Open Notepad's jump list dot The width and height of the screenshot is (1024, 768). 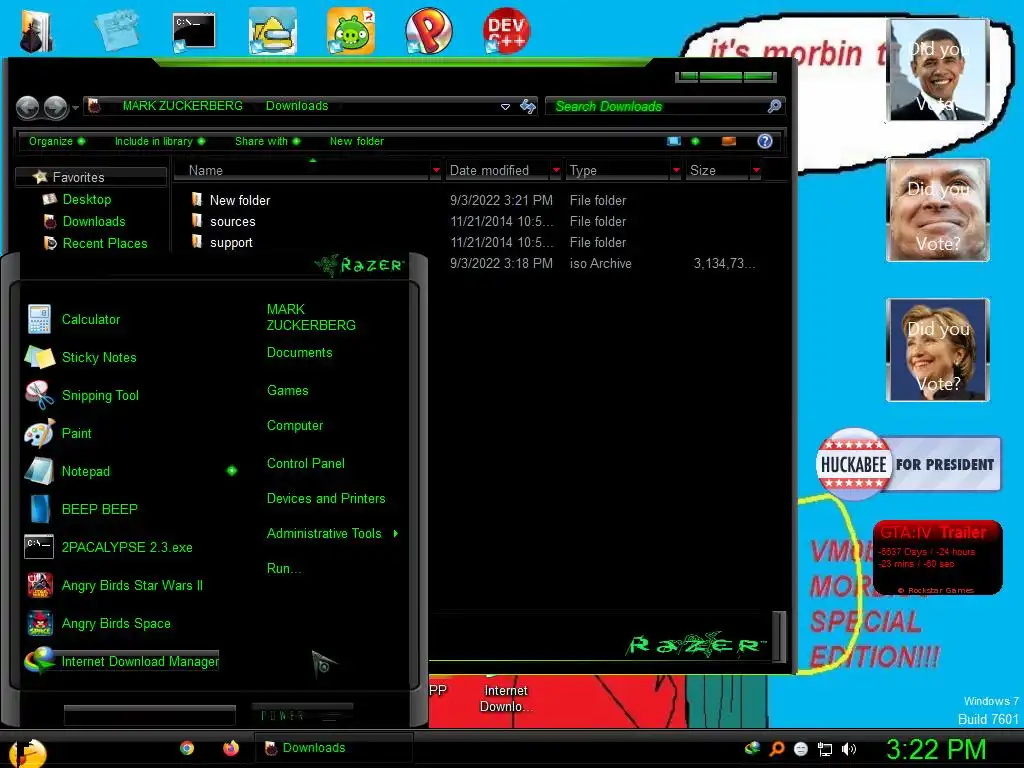click(232, 471)
